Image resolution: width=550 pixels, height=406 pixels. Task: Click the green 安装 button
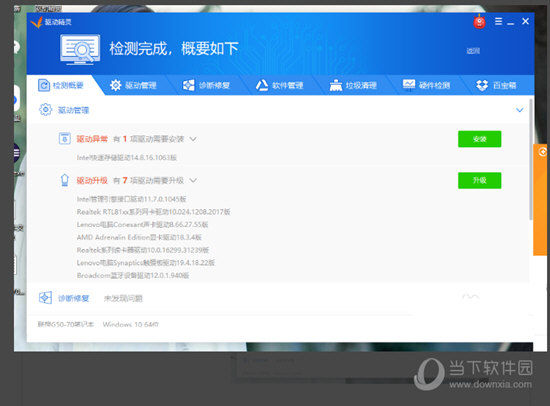click(x=479, y=139)
